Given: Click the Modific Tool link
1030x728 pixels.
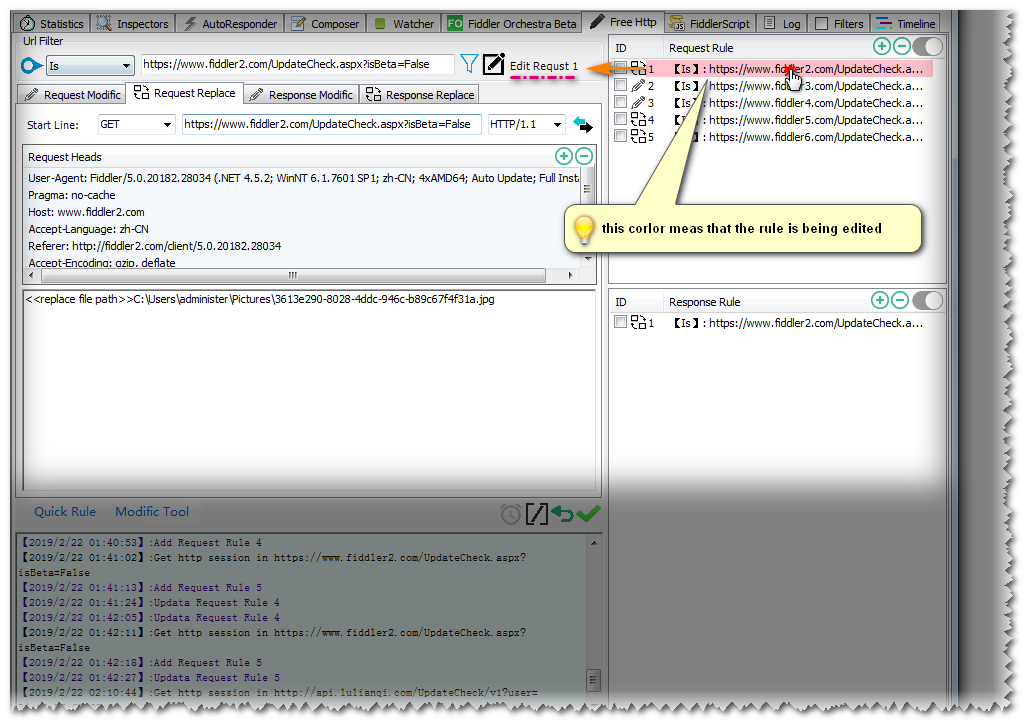Looking at the screenshot, I should pos(152,512).
